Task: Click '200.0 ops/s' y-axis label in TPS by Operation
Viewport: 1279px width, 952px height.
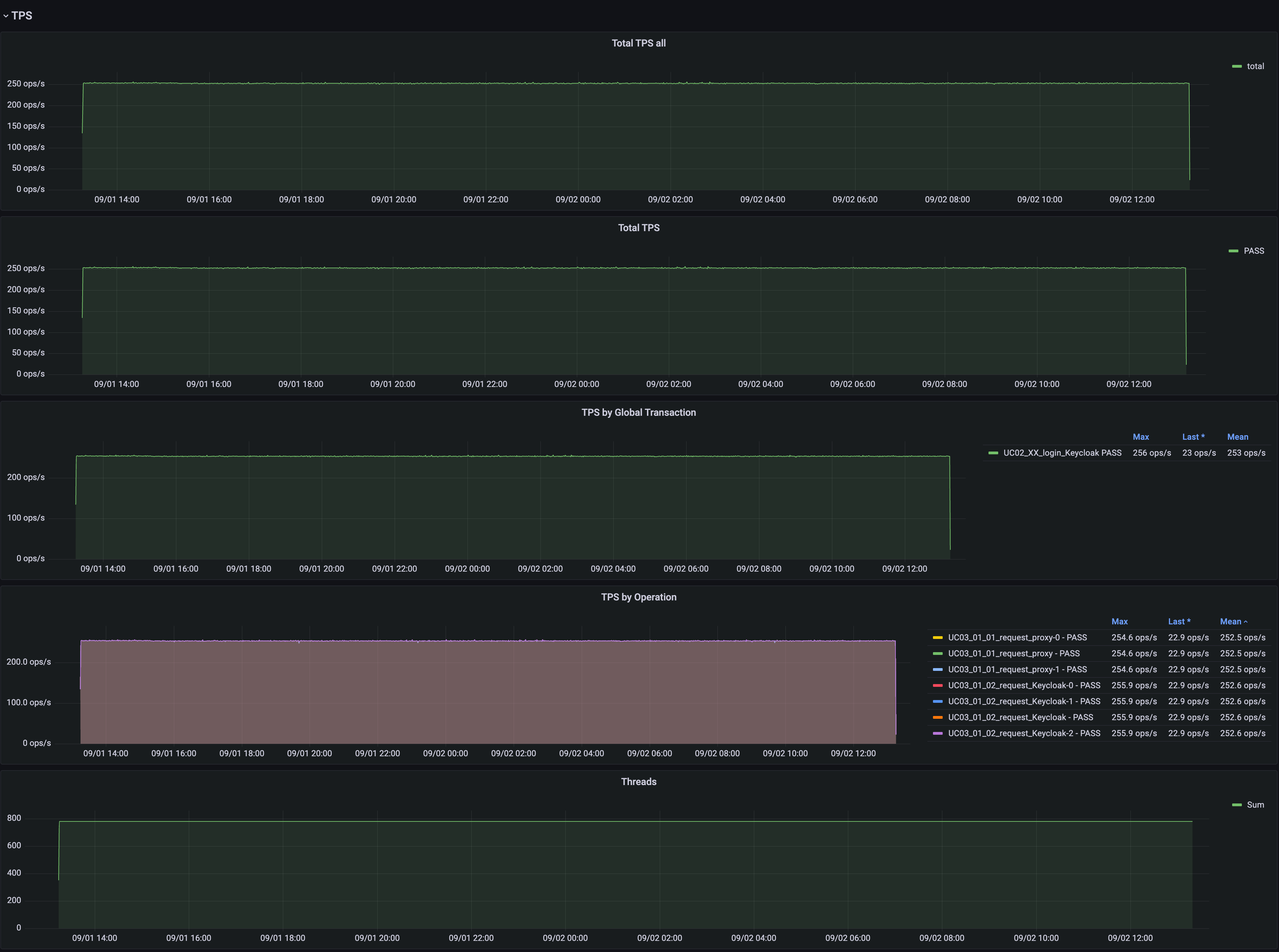Action: [x=29, y=662]
